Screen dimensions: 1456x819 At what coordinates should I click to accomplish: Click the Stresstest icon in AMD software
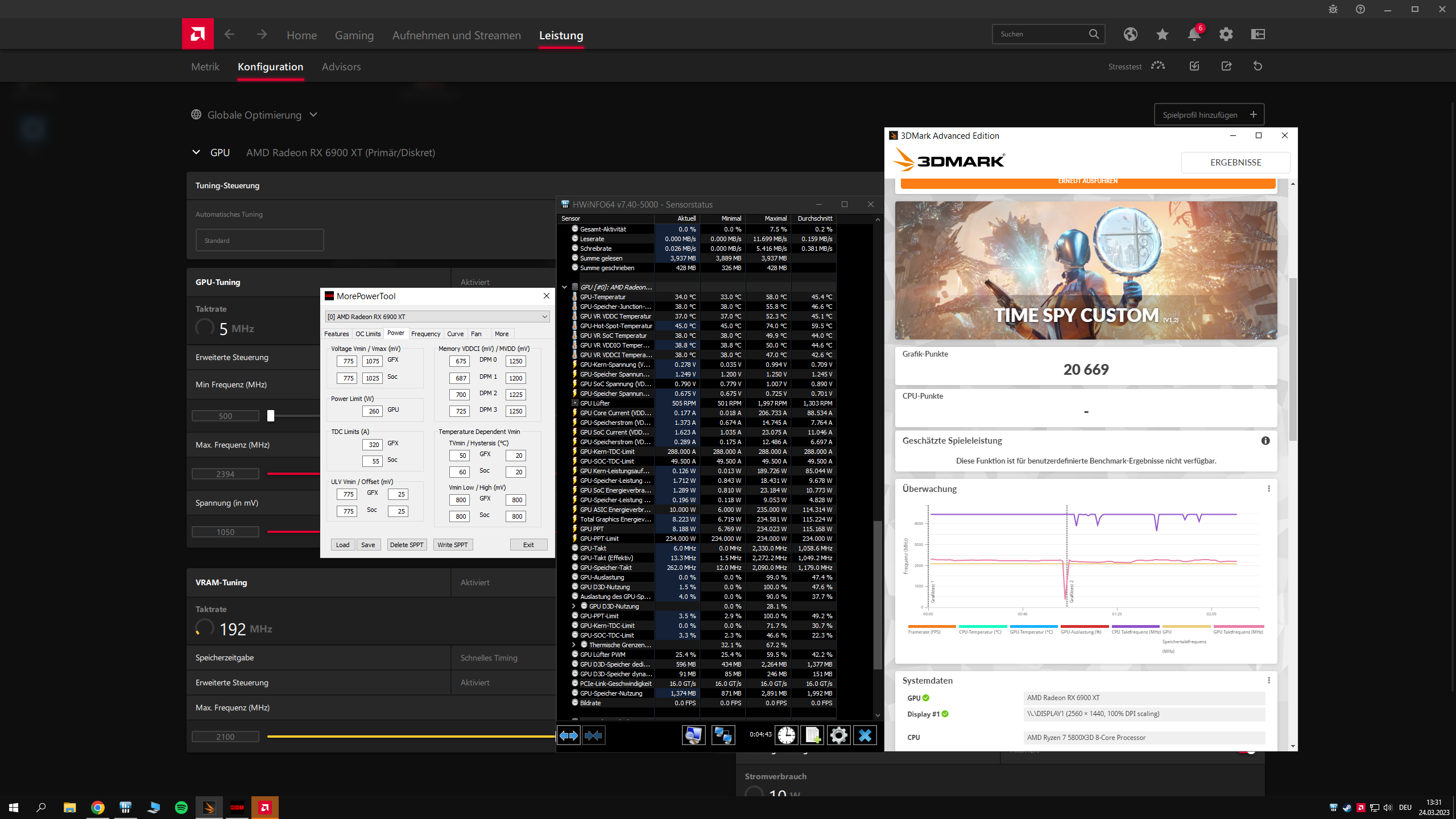1157,66
